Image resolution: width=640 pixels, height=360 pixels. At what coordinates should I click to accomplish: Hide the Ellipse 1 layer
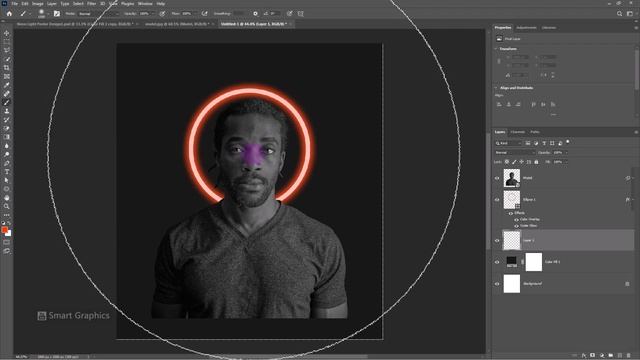[497, 200]
